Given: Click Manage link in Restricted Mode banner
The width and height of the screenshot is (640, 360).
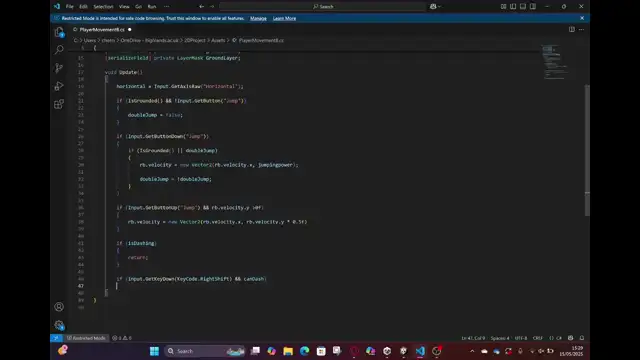Looking at the screenshot, I should (258, 18).
